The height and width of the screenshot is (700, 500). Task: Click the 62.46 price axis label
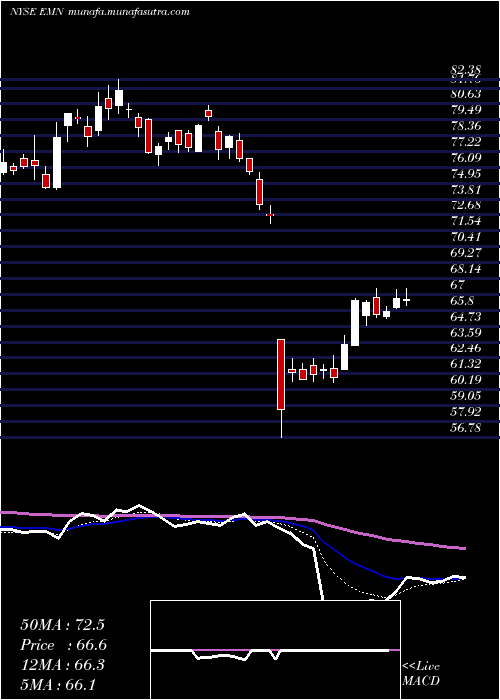click(466, 348)
